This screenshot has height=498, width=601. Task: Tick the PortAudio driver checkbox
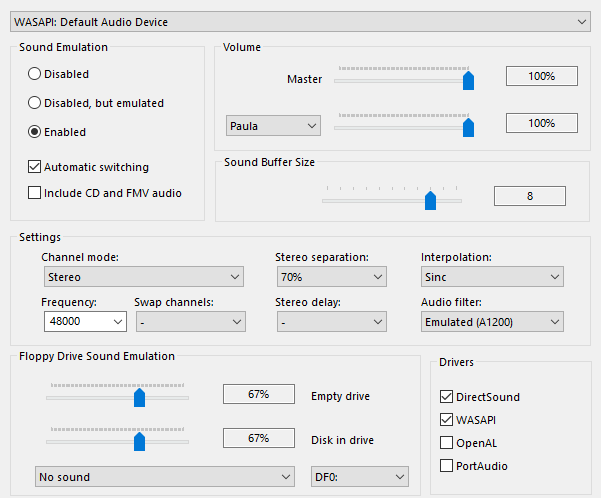coord(446,466)
